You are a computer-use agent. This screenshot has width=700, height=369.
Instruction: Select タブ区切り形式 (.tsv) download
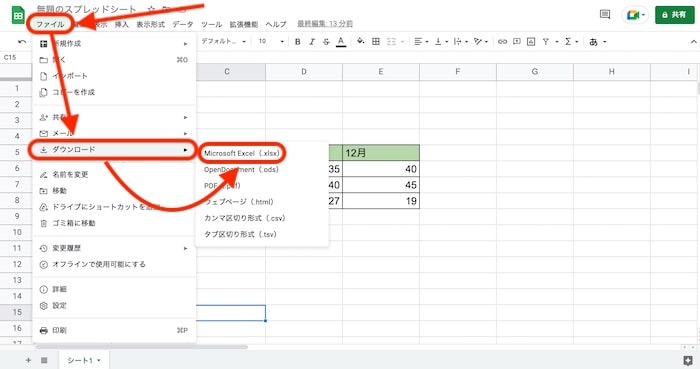[x=262, y=234]
